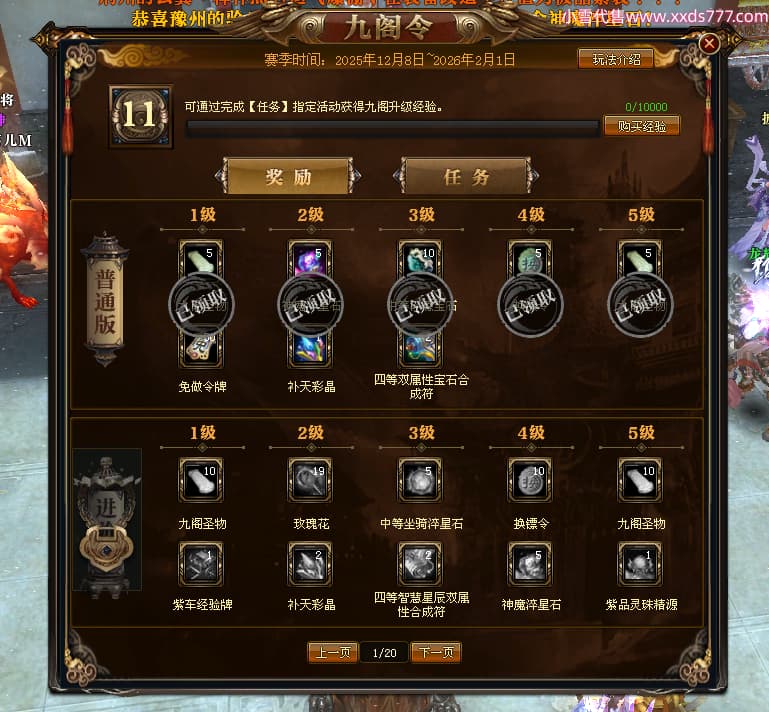Image resolution: width=769 pixels, height=712 pixels.
Task: Click the 补天彩晶 icon in the advanced row
Action: click(310, 564)
